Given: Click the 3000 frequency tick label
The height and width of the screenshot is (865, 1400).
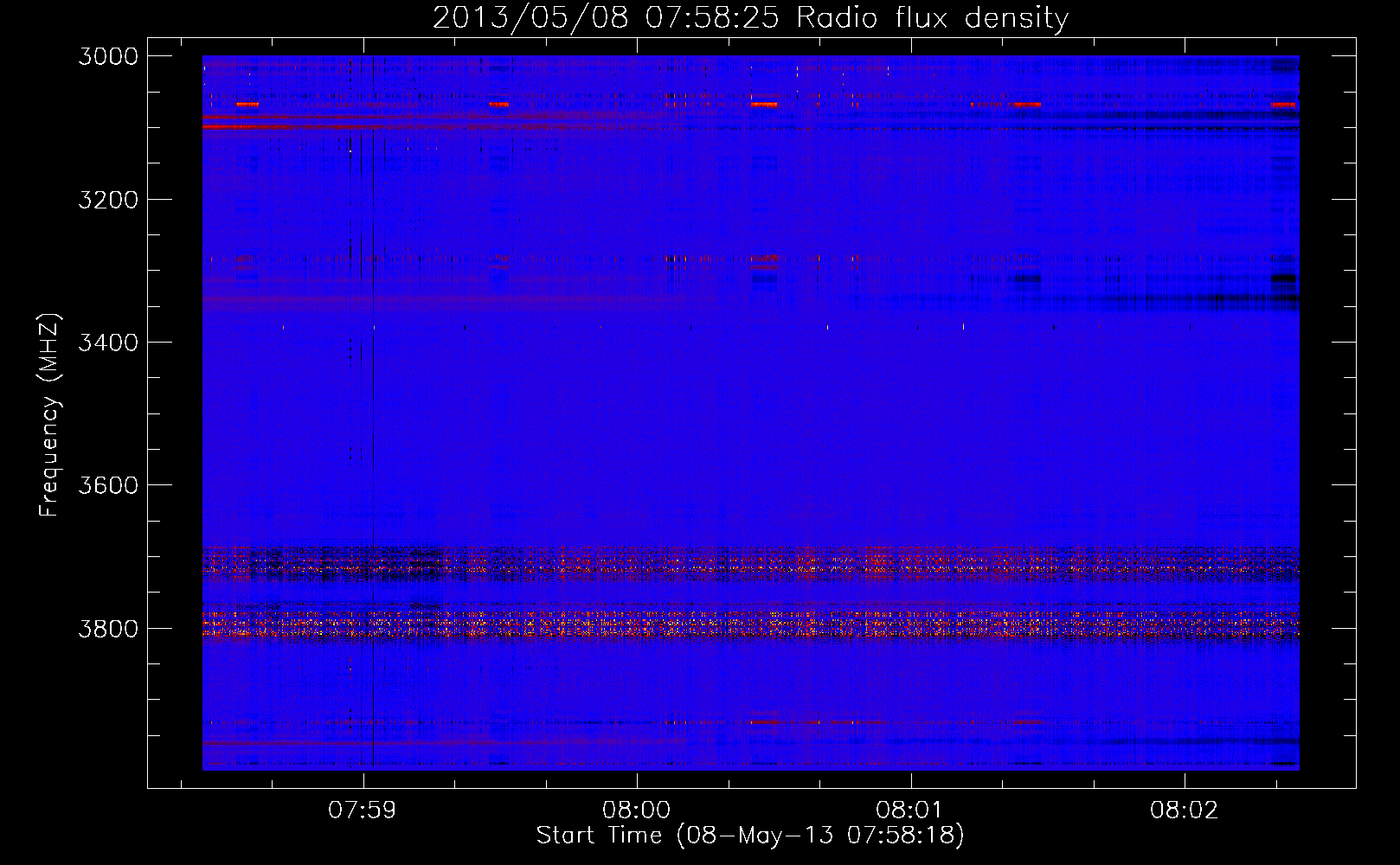Looking at the screenshot, I should coord(108,56).
